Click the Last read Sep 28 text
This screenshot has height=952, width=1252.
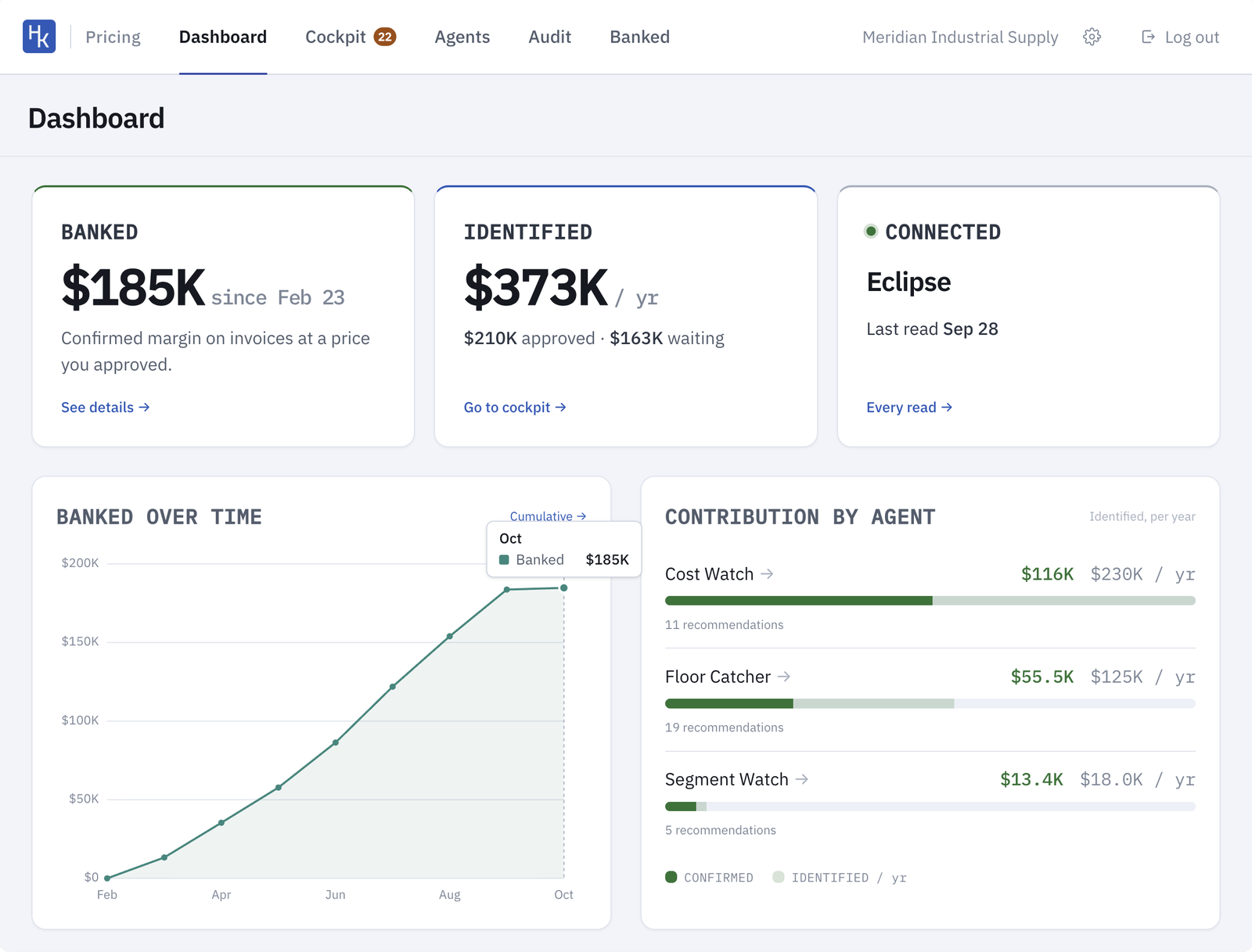[x=932, y=329]
